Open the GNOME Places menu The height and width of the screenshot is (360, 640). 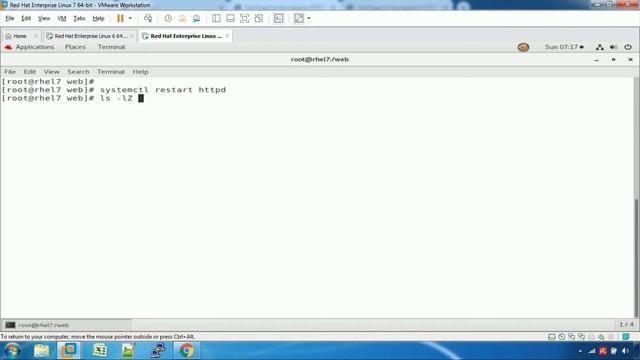pos(75,47)
